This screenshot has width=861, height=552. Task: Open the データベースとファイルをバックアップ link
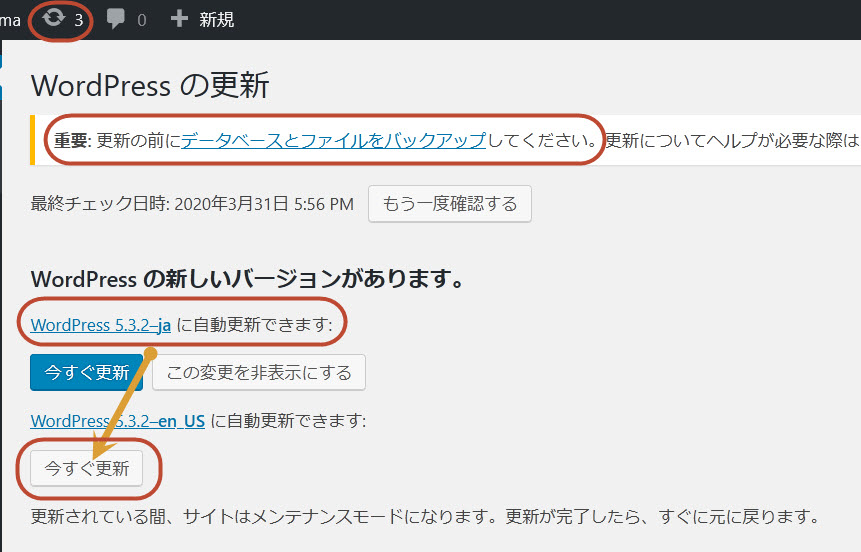click(x=333, y=141)
